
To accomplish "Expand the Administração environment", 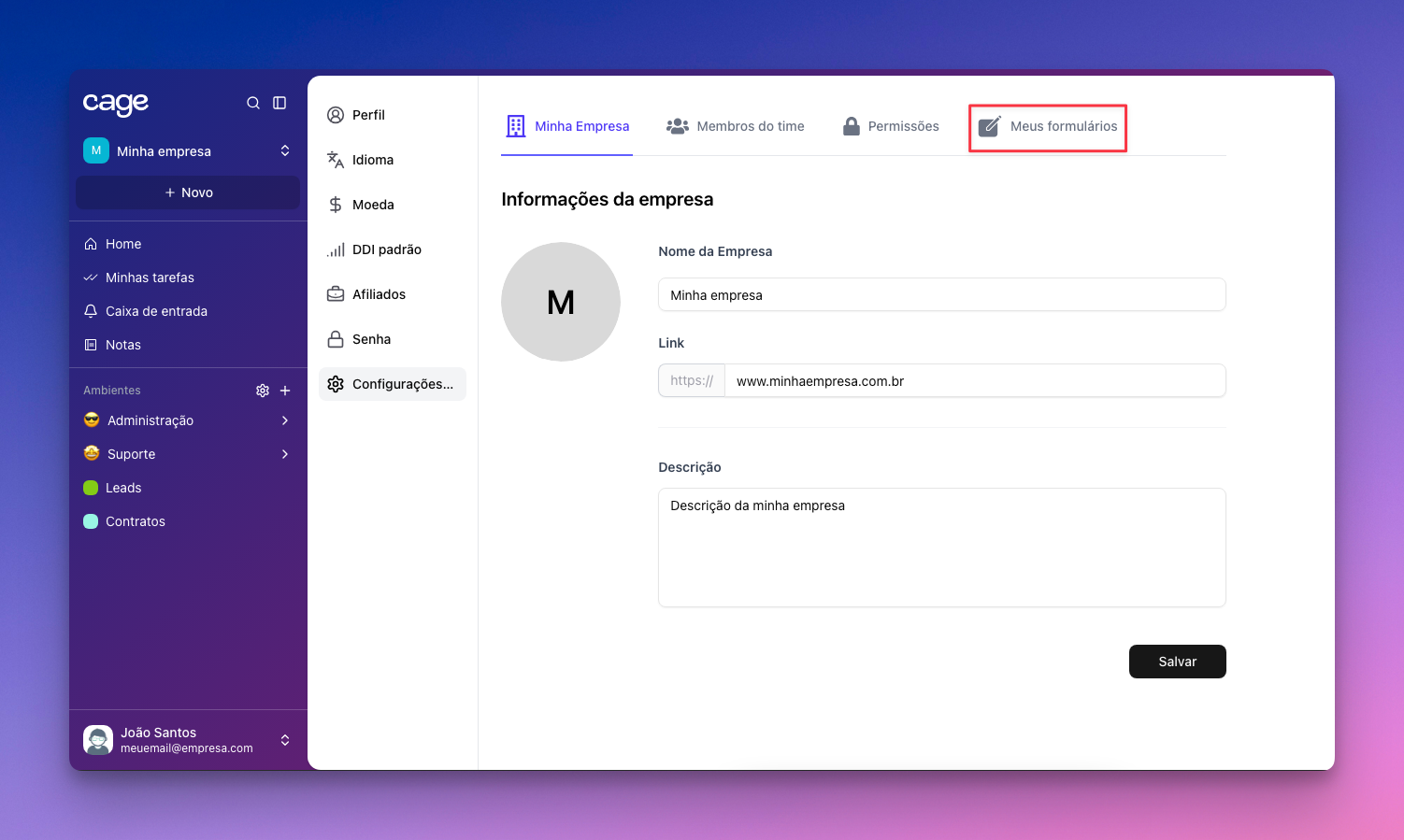I will pyautogui.click(x=285, y=420).
